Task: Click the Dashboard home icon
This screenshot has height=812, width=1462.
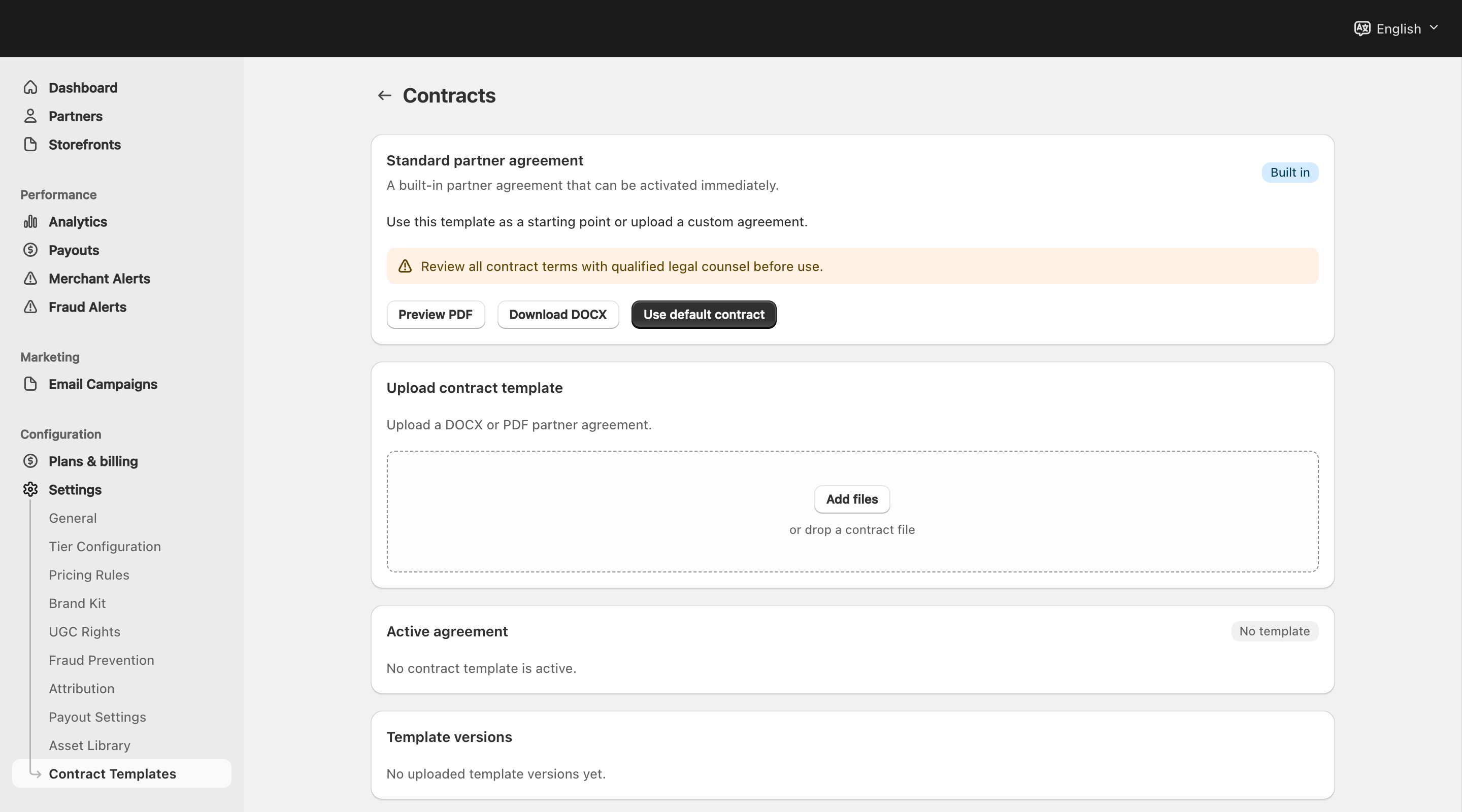Action: [x=30, y=87]
